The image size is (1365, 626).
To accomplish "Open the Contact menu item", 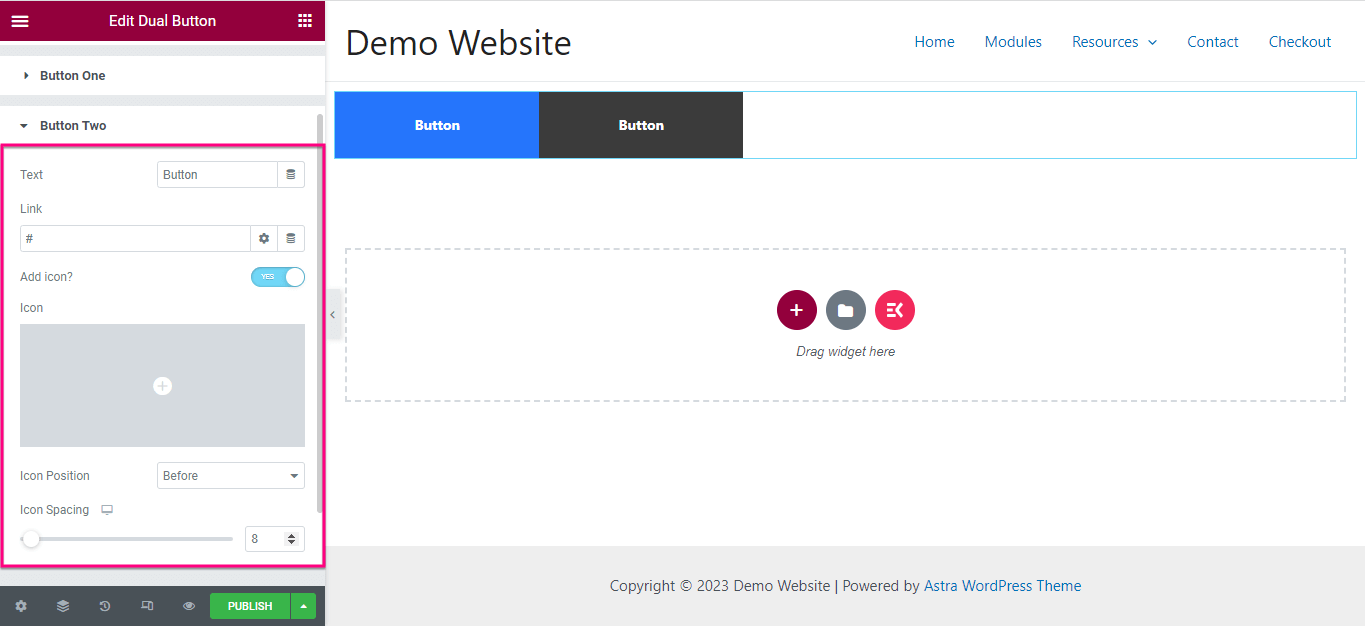I will 1213,42.
